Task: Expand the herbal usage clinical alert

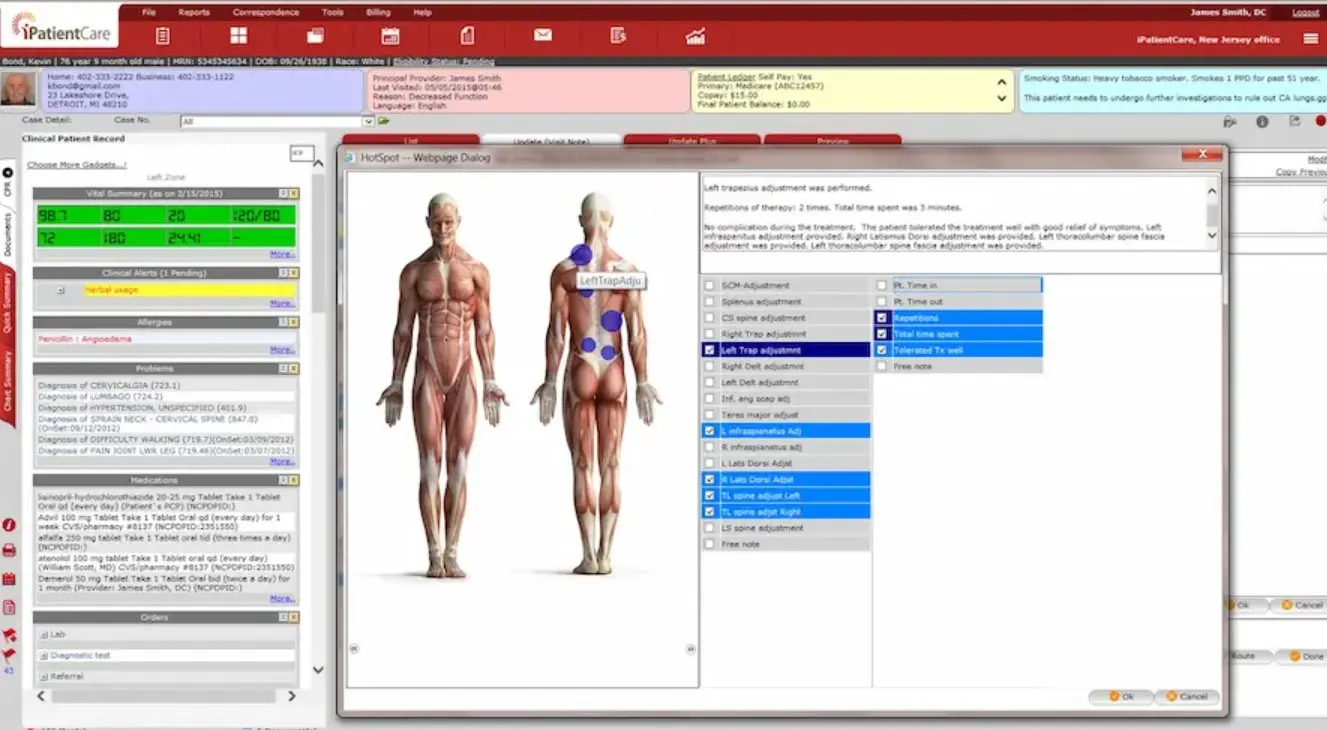Action: coord(60,290)
